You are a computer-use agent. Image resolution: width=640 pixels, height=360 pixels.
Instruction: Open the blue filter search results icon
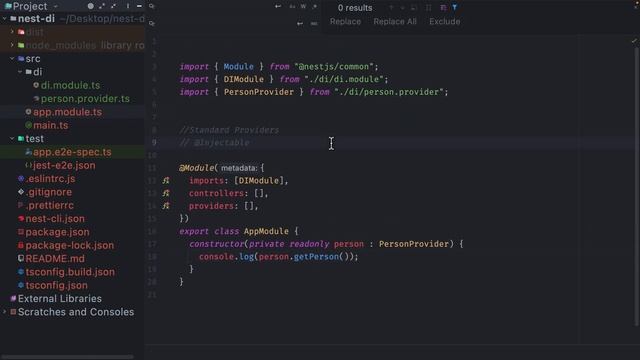pos(454,7)
